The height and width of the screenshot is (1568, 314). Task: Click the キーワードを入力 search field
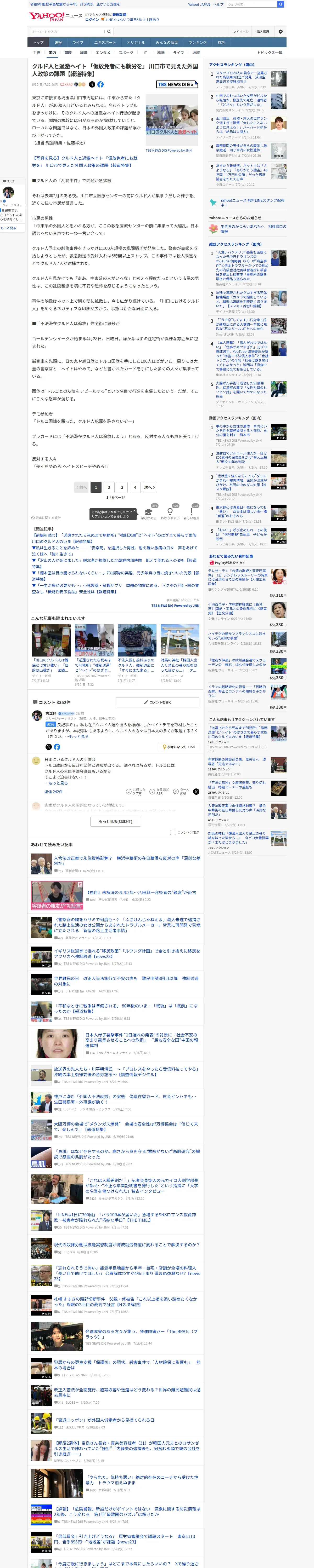pyautogui.click(x=67, y=32)
